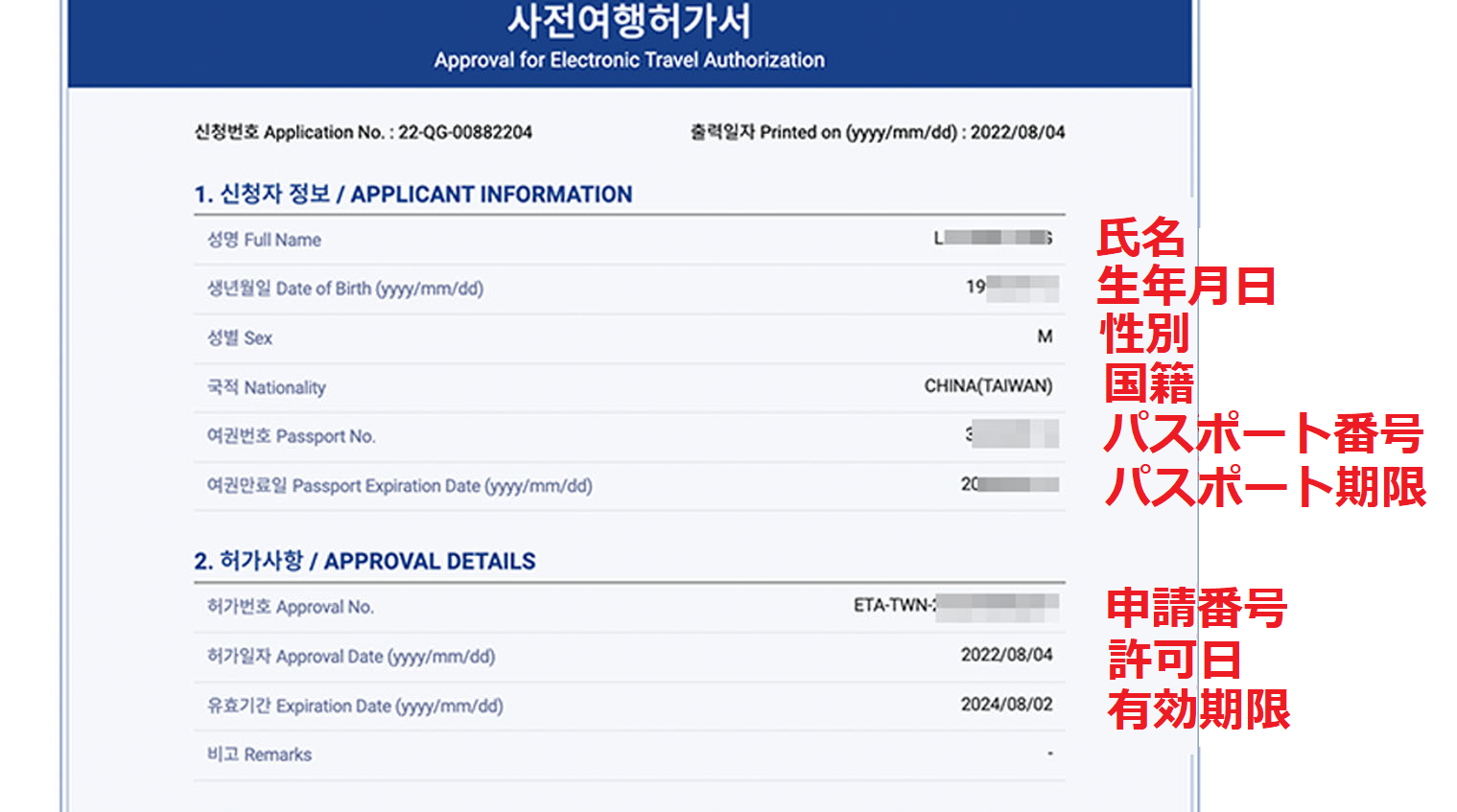Image resolution: width=1457 pixels, height=812 pixels.
Task: Select the Sex value M
Action: click(1048, 337)
